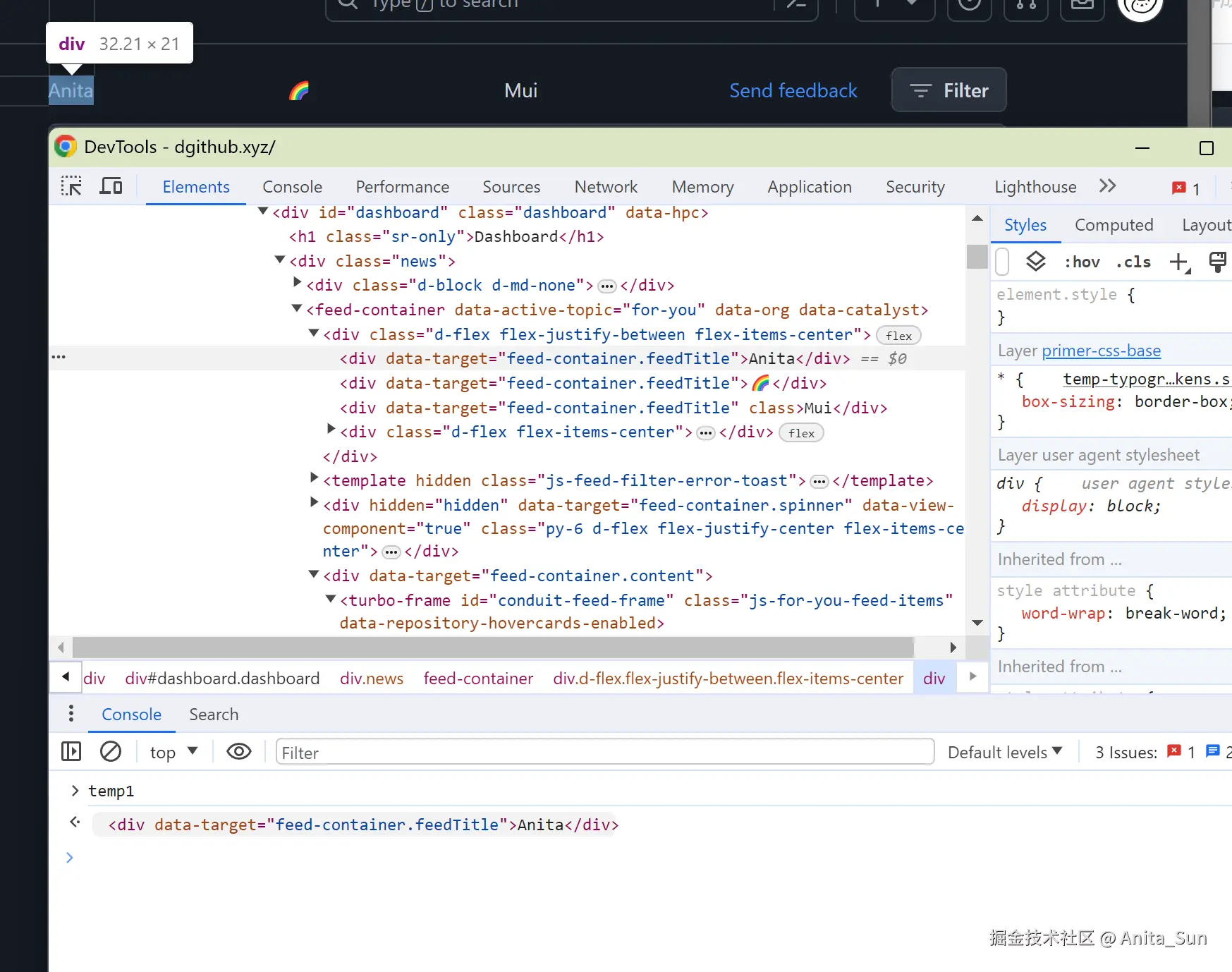
Task: Open the top JavaScript context dropdown
Action: click(173, 753)
